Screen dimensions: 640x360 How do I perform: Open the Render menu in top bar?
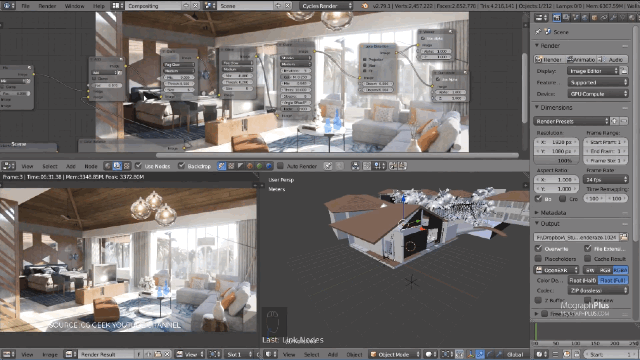coord(47,6)
